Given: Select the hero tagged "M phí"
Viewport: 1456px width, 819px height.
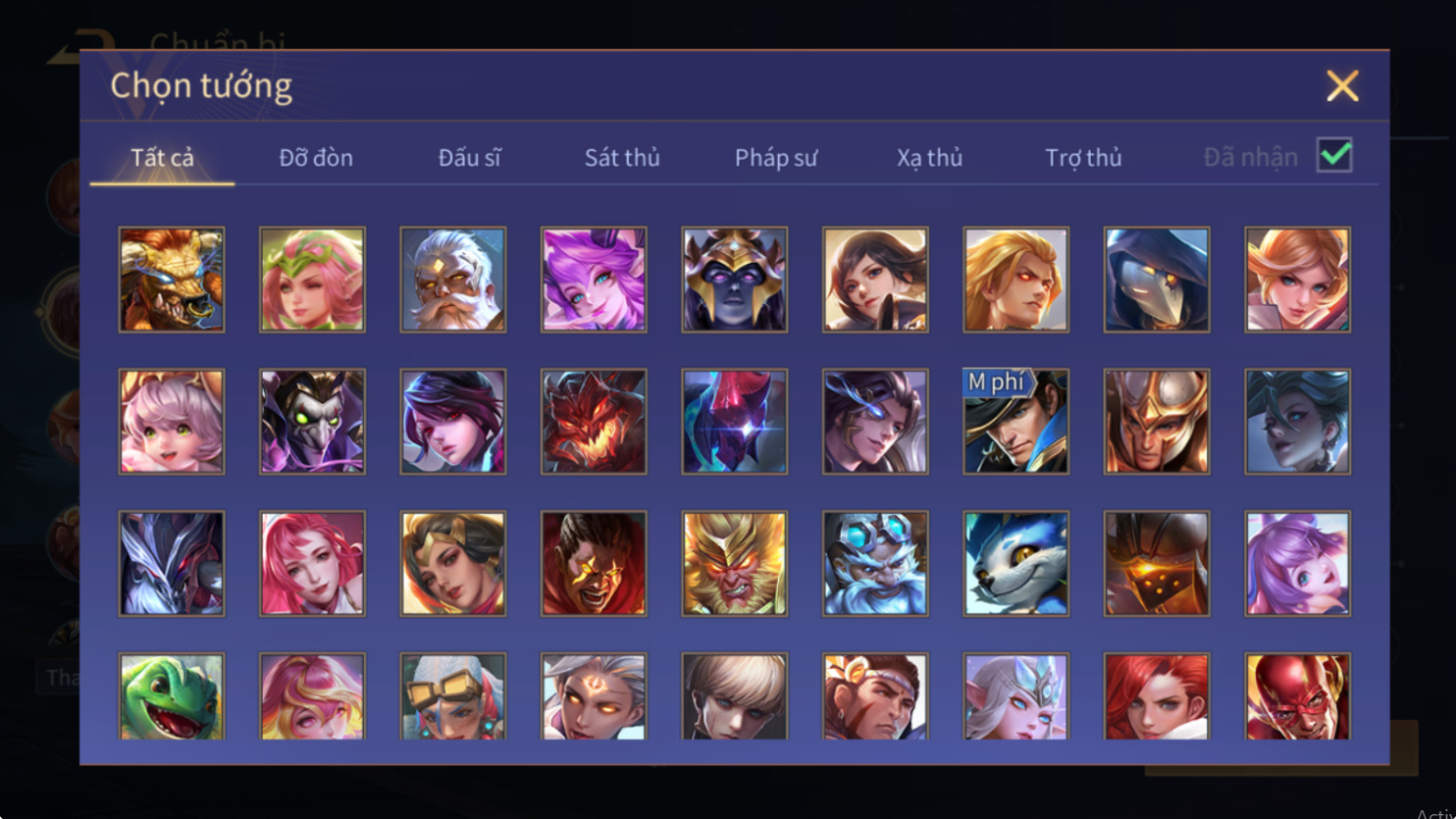Looking at the screenshot, I should point(1016,422).
